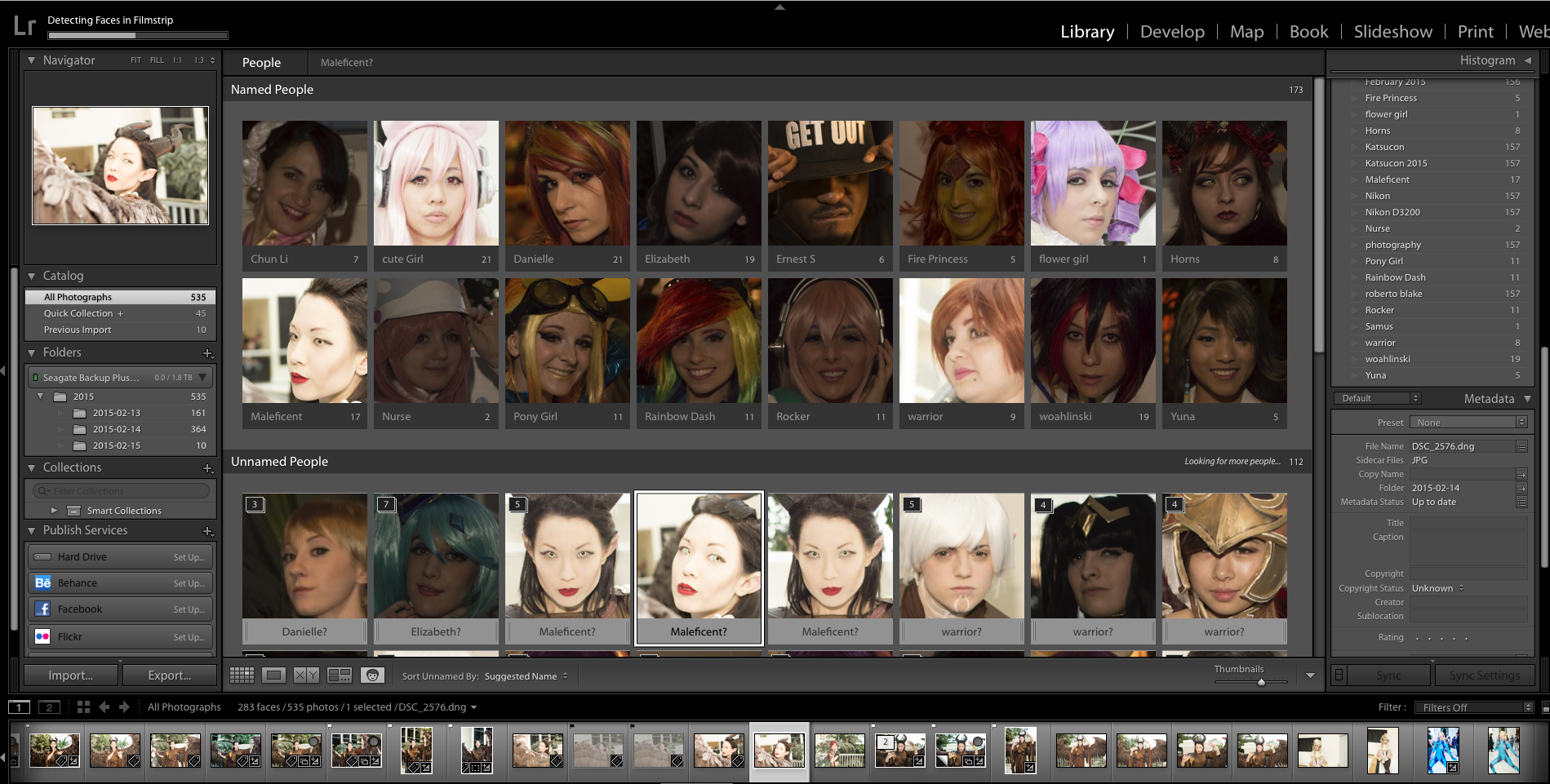
Task: Collapse the Collections panel
Action: [x=31, y=468]
